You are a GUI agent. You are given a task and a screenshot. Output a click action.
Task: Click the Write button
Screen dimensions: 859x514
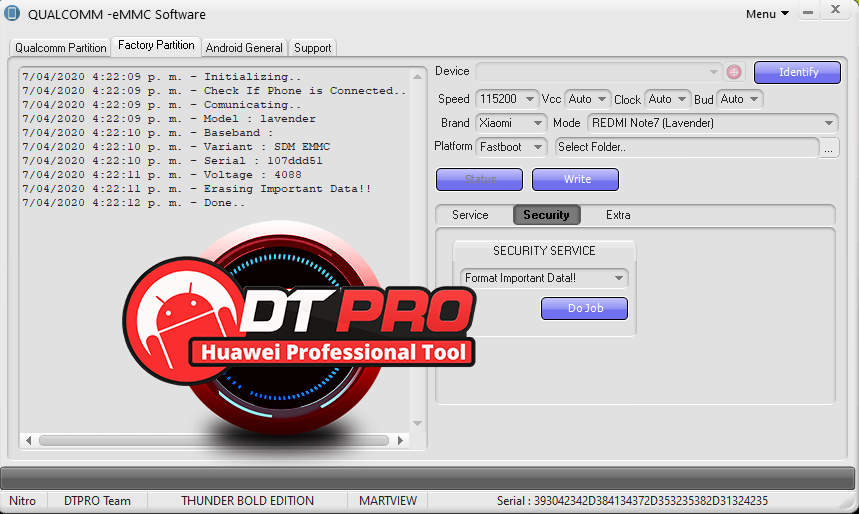pos(575,179)
